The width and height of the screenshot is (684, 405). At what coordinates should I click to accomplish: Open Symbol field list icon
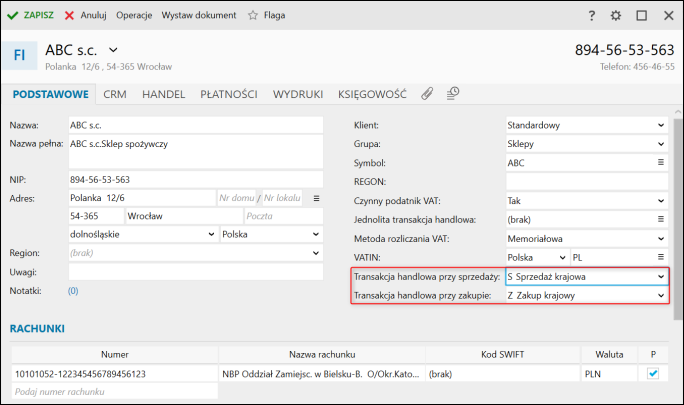(x=661, y=162)
